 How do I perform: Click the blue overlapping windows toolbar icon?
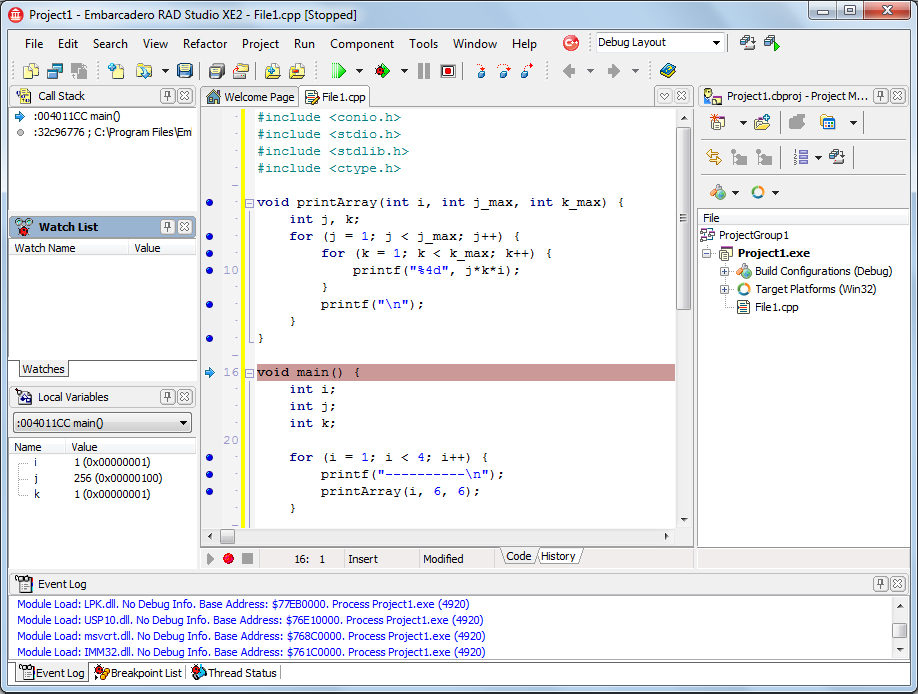[x=55, y=71]
